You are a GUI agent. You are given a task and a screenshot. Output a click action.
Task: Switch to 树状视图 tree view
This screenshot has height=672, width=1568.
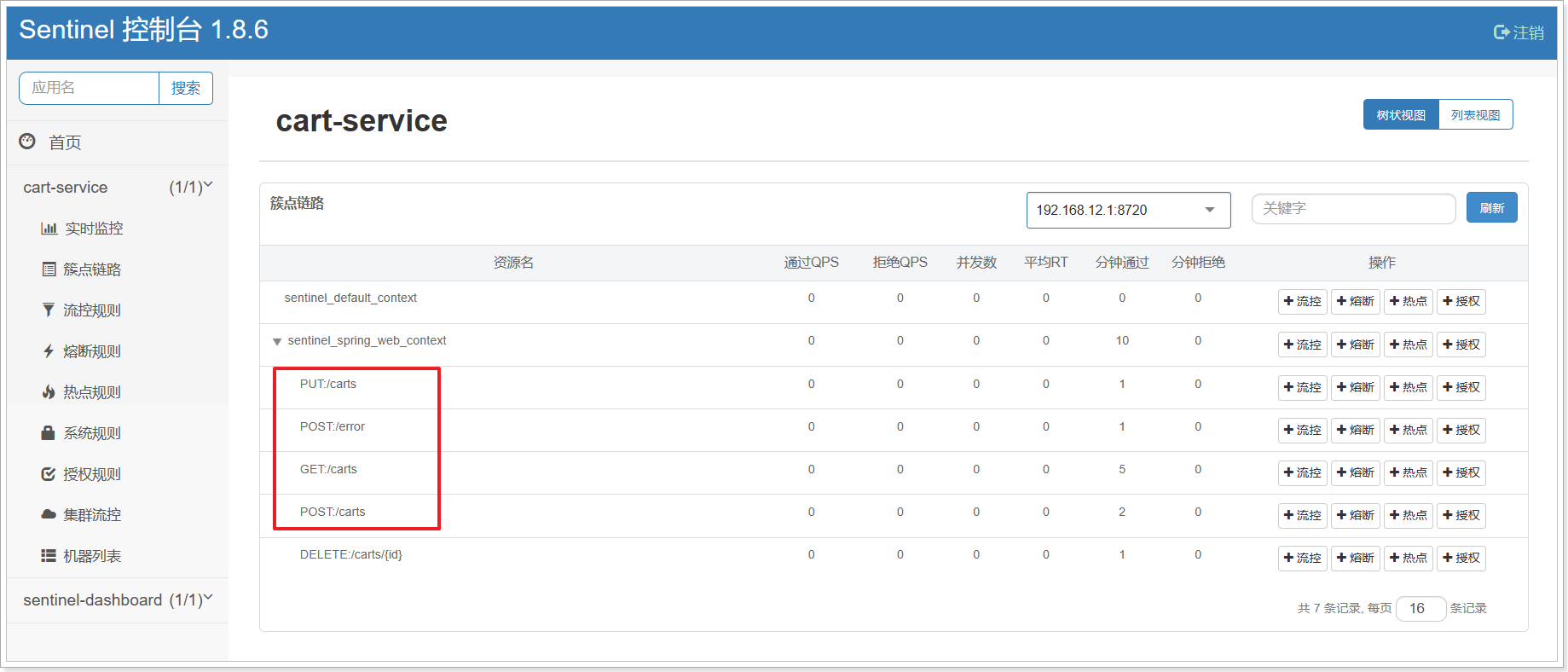point(1401,115)
